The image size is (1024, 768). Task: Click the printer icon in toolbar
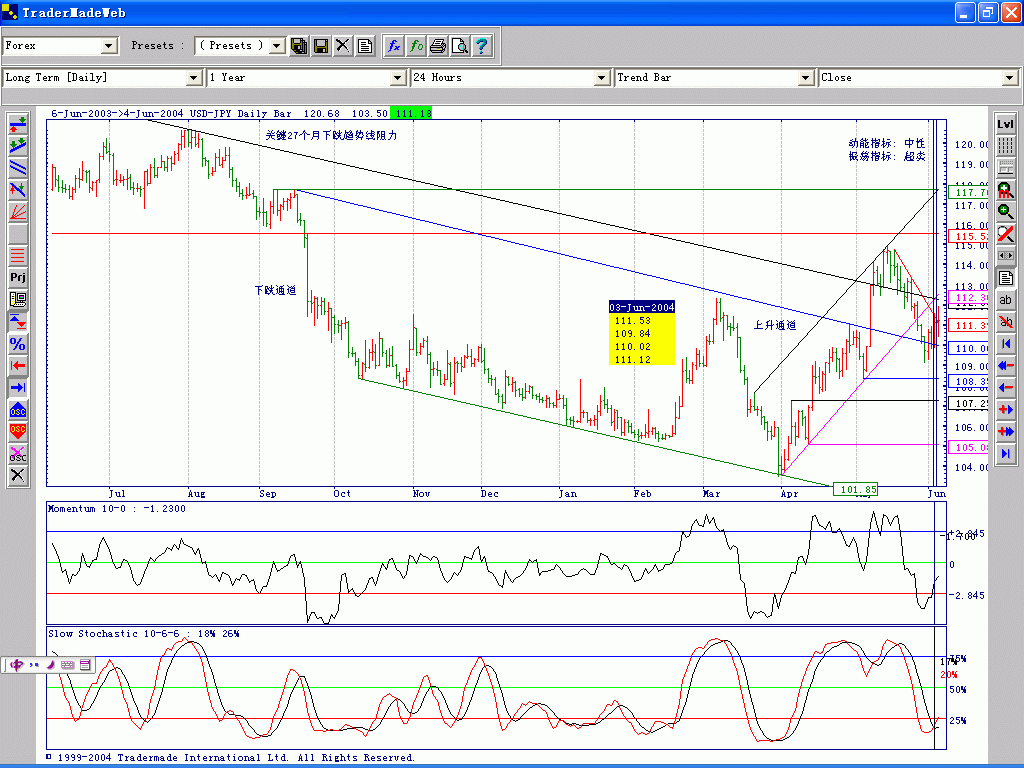coord(438,46)
